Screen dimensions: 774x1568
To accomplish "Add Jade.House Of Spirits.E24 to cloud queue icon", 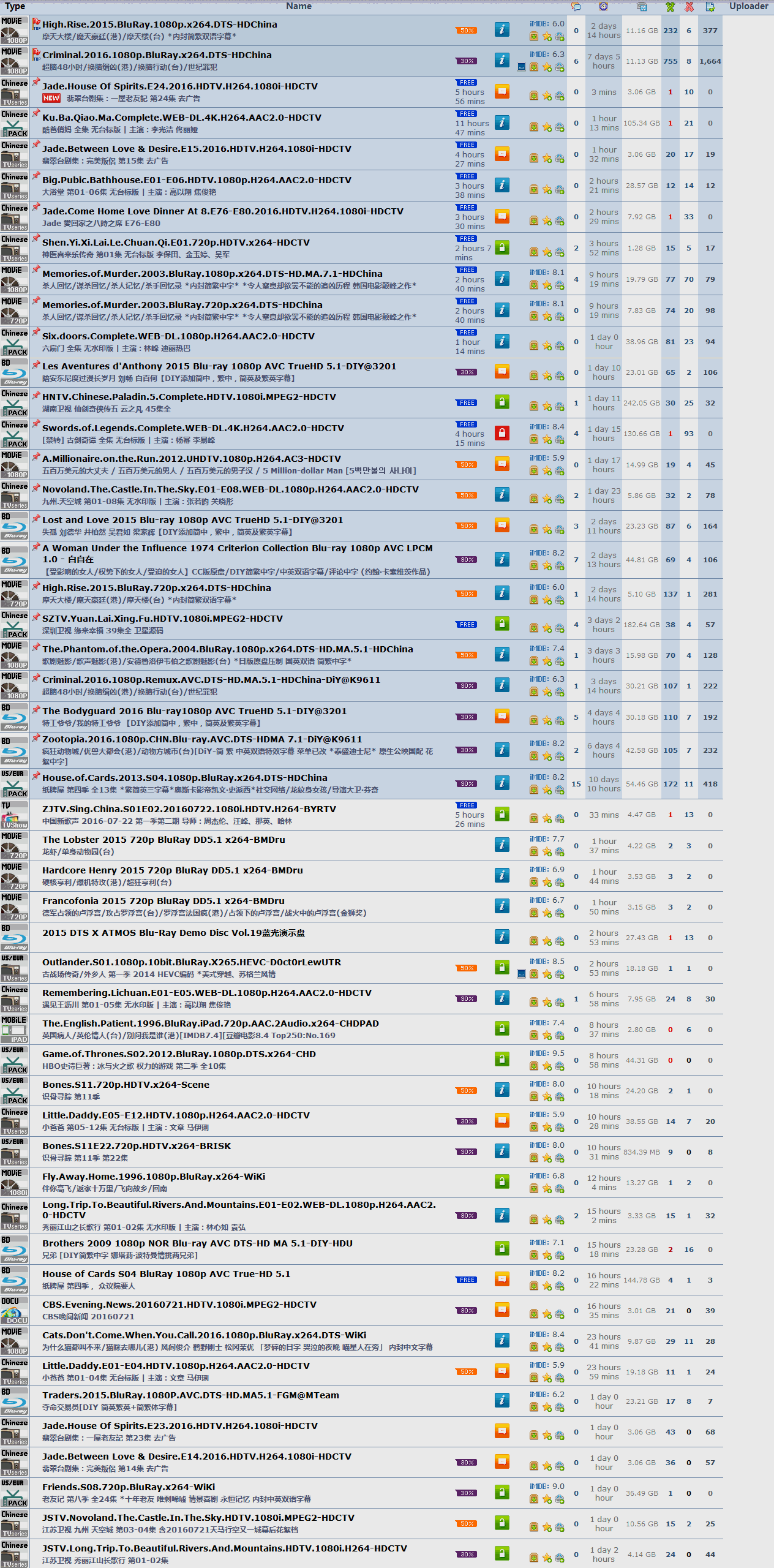I will tap(560, 96).
